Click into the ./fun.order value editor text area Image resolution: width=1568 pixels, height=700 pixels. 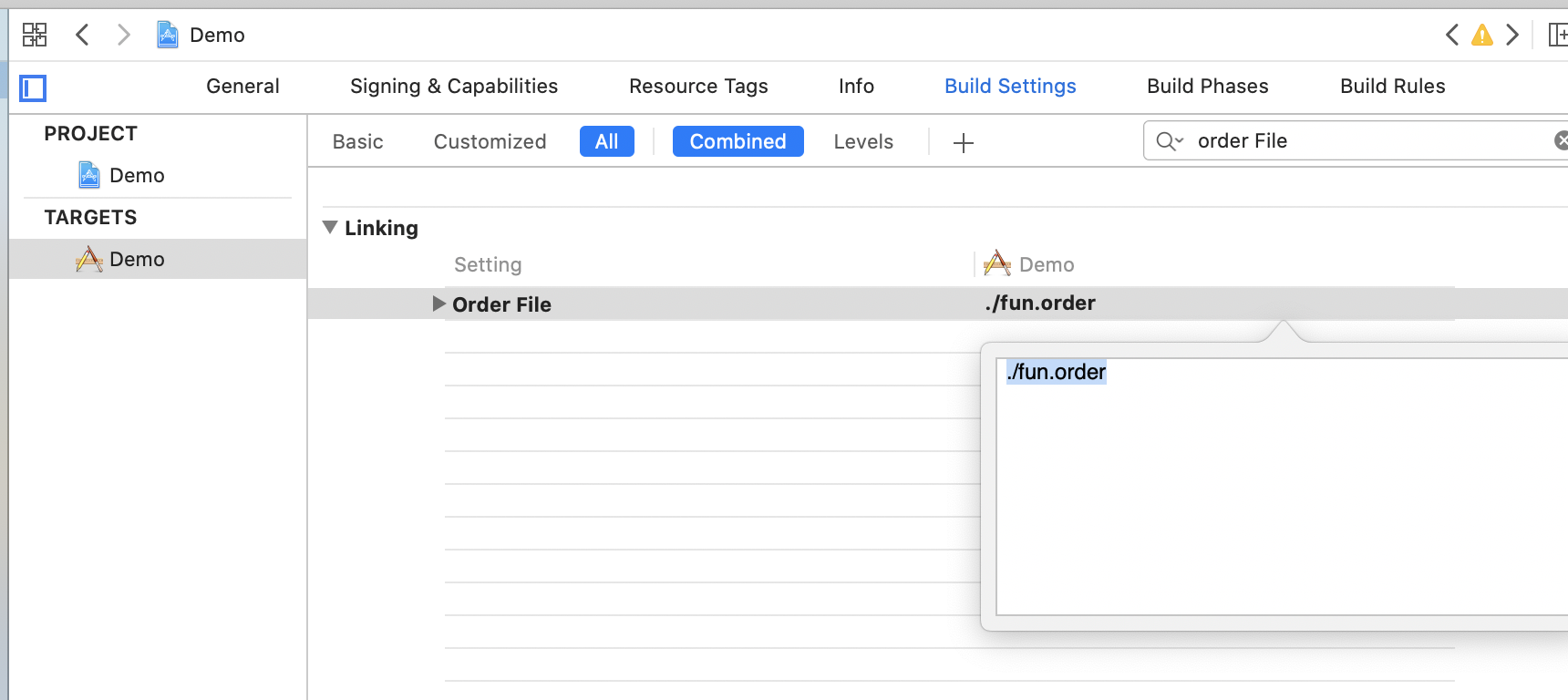[1276, 492]
